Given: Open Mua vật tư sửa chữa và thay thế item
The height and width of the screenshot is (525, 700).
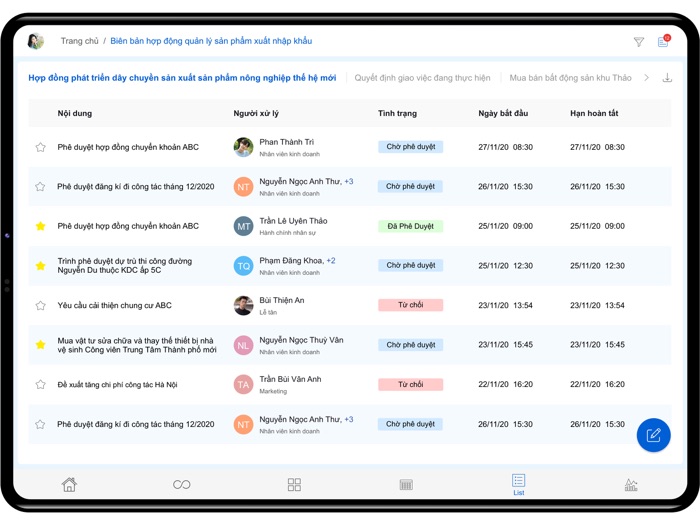Looking at the screenshot, I should pyautogui.click(x=137, y=345).
